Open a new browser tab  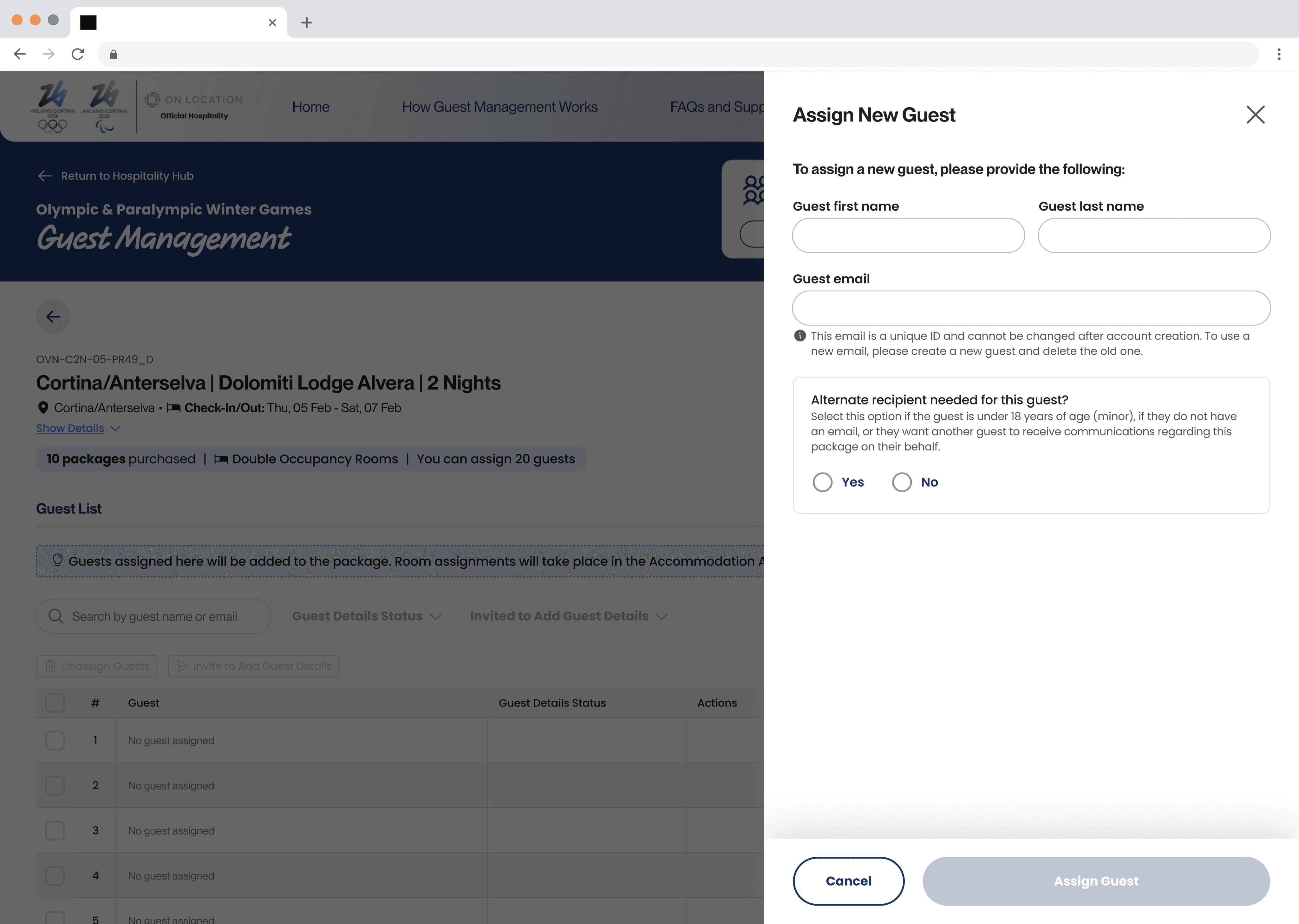(x=307, y=22)
